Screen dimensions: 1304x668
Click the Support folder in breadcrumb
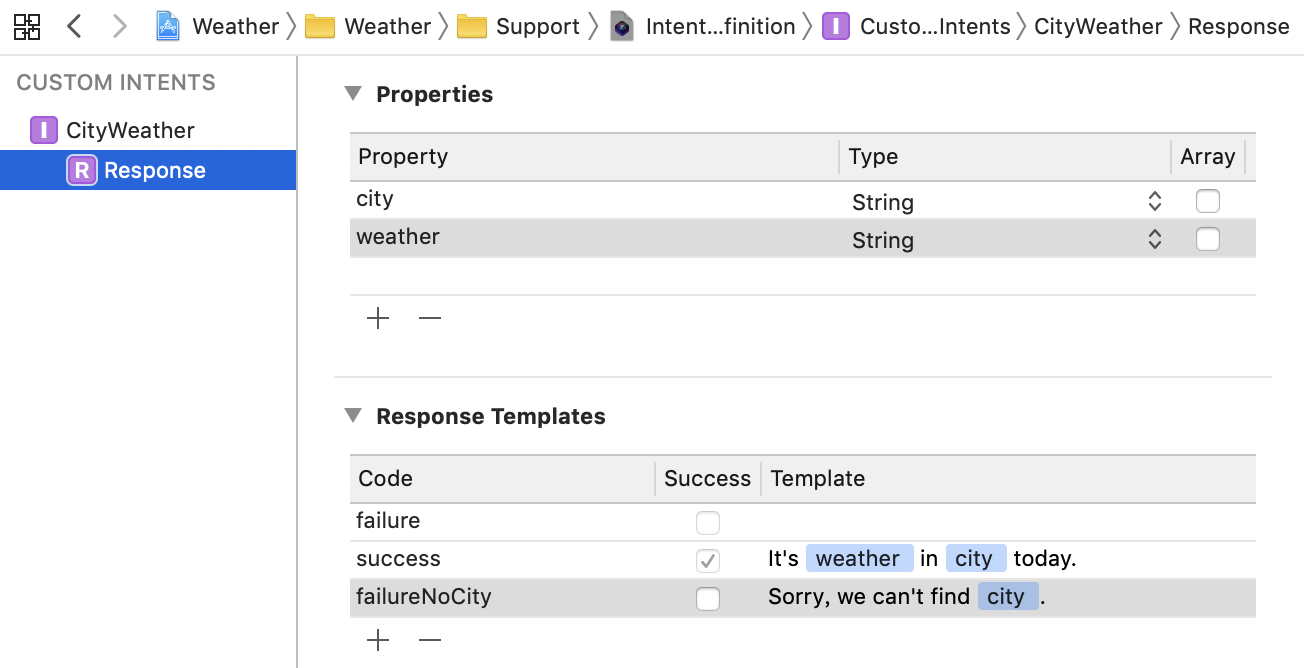[x=521, y=27]
